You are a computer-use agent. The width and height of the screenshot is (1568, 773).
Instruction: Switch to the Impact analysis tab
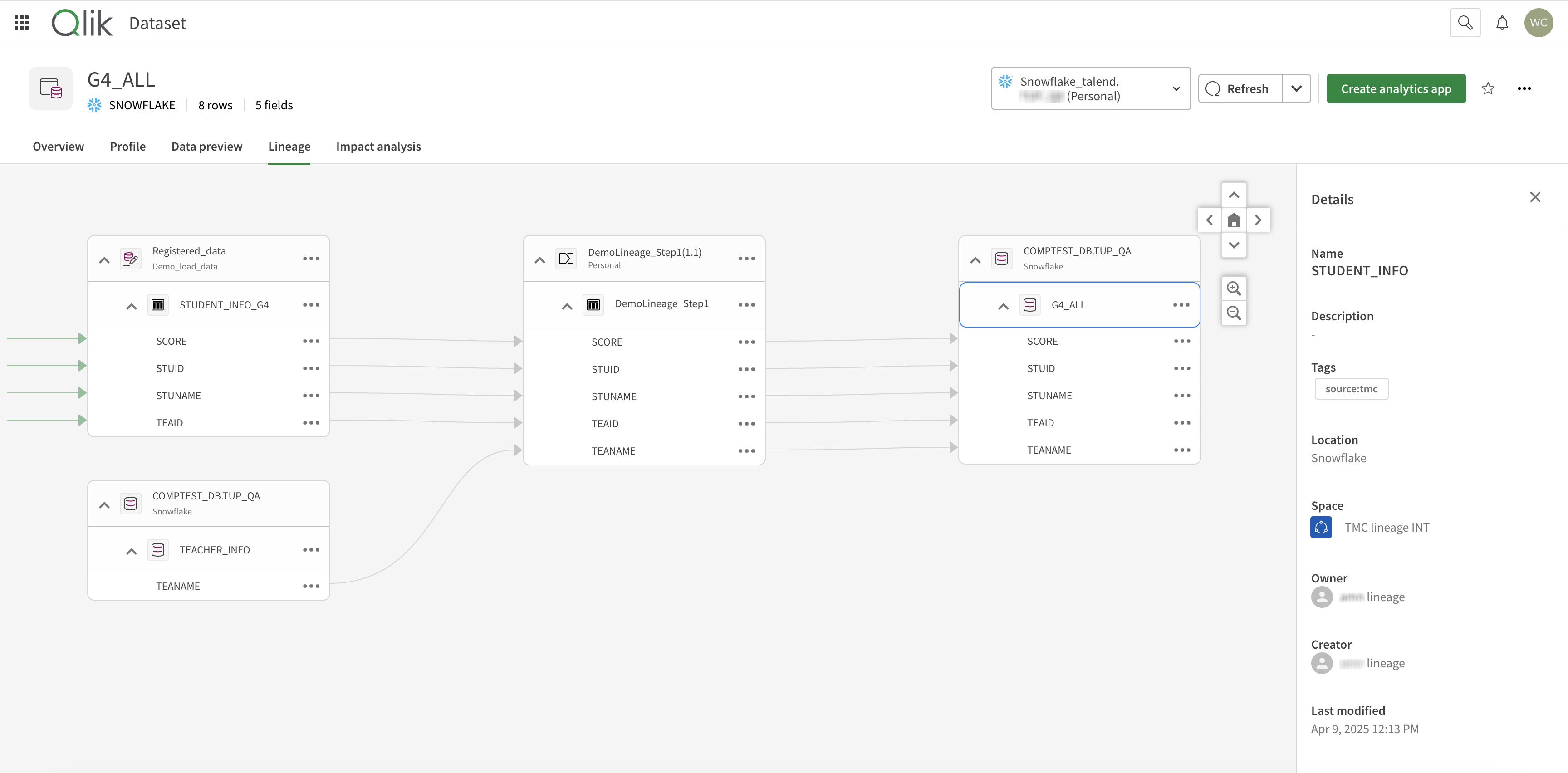point(378,146)
